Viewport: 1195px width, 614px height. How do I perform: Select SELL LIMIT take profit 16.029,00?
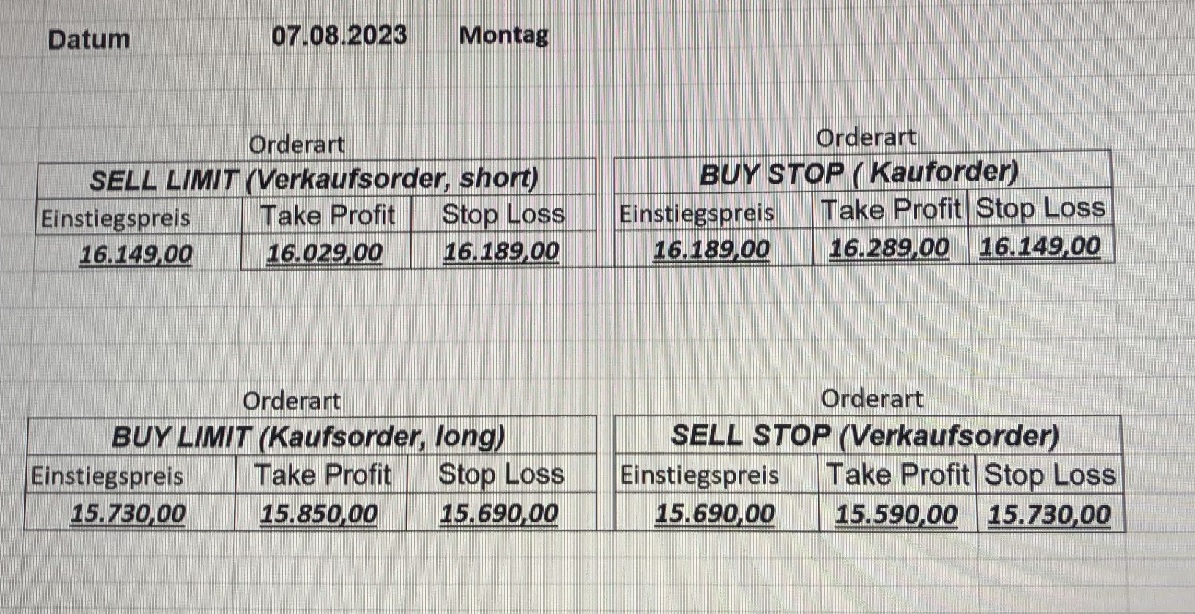[x=324, y=252]
